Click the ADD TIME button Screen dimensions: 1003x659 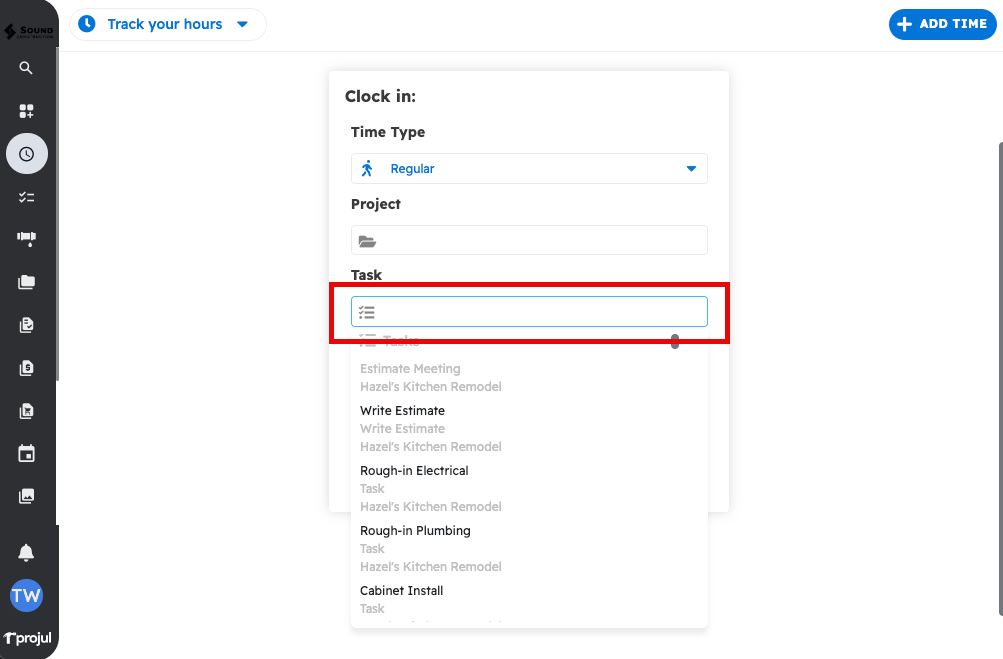coord(942,24)
